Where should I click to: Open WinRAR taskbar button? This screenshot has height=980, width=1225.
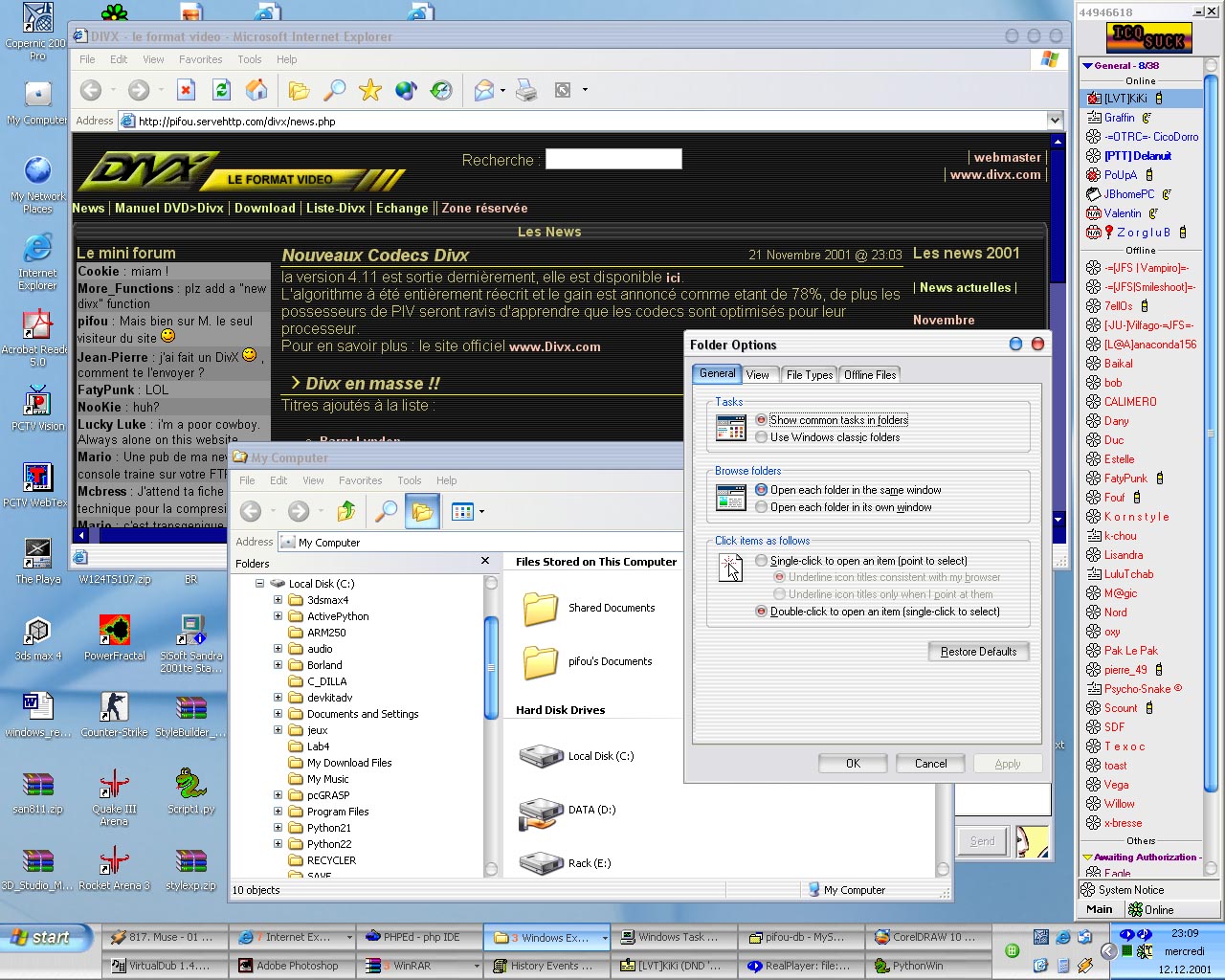coord(420,966)
